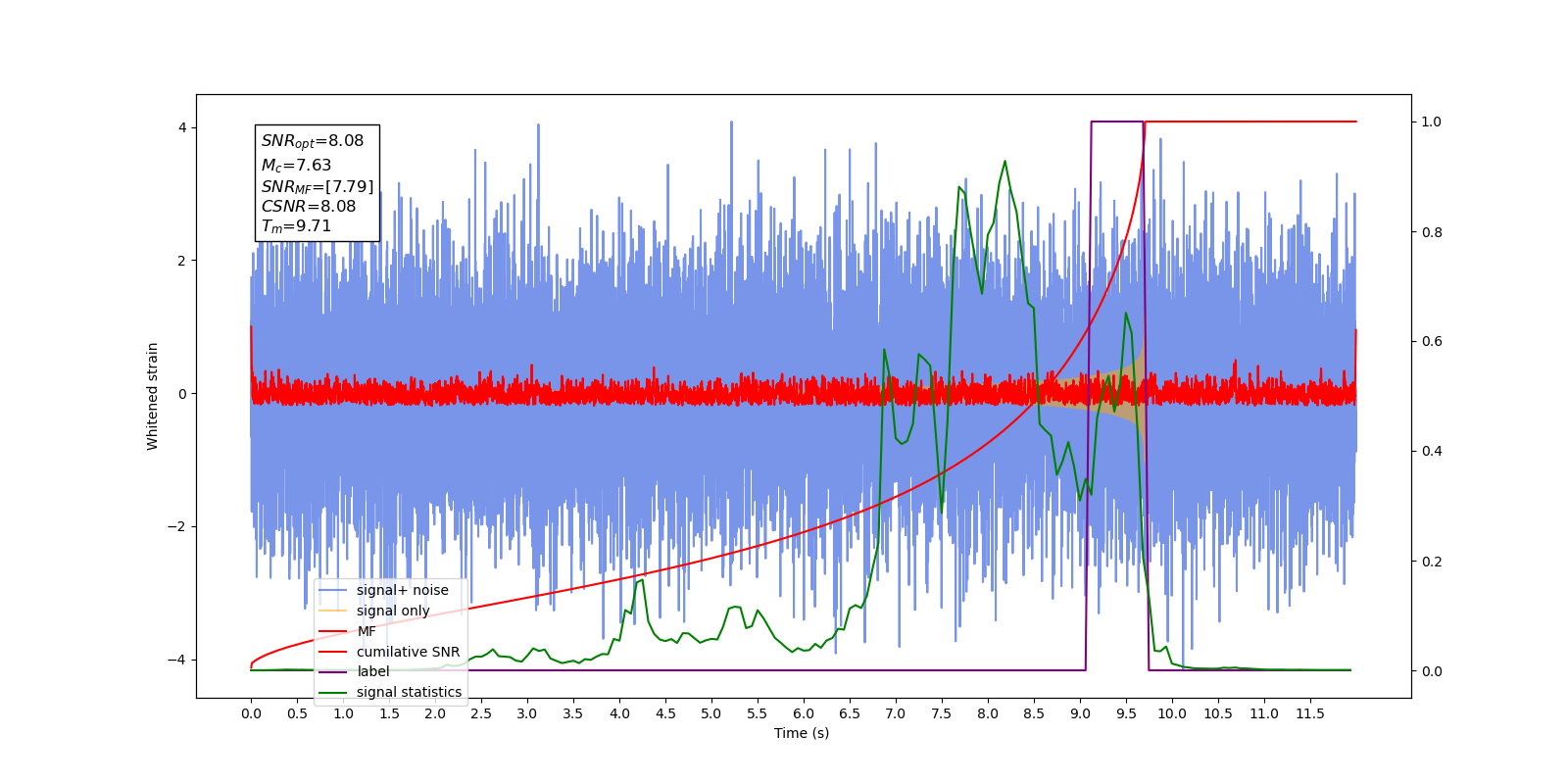Viewport: 1568px width, 784px height.
Task: Click the x-axis tick label 8.0
Action: point(988,713)
